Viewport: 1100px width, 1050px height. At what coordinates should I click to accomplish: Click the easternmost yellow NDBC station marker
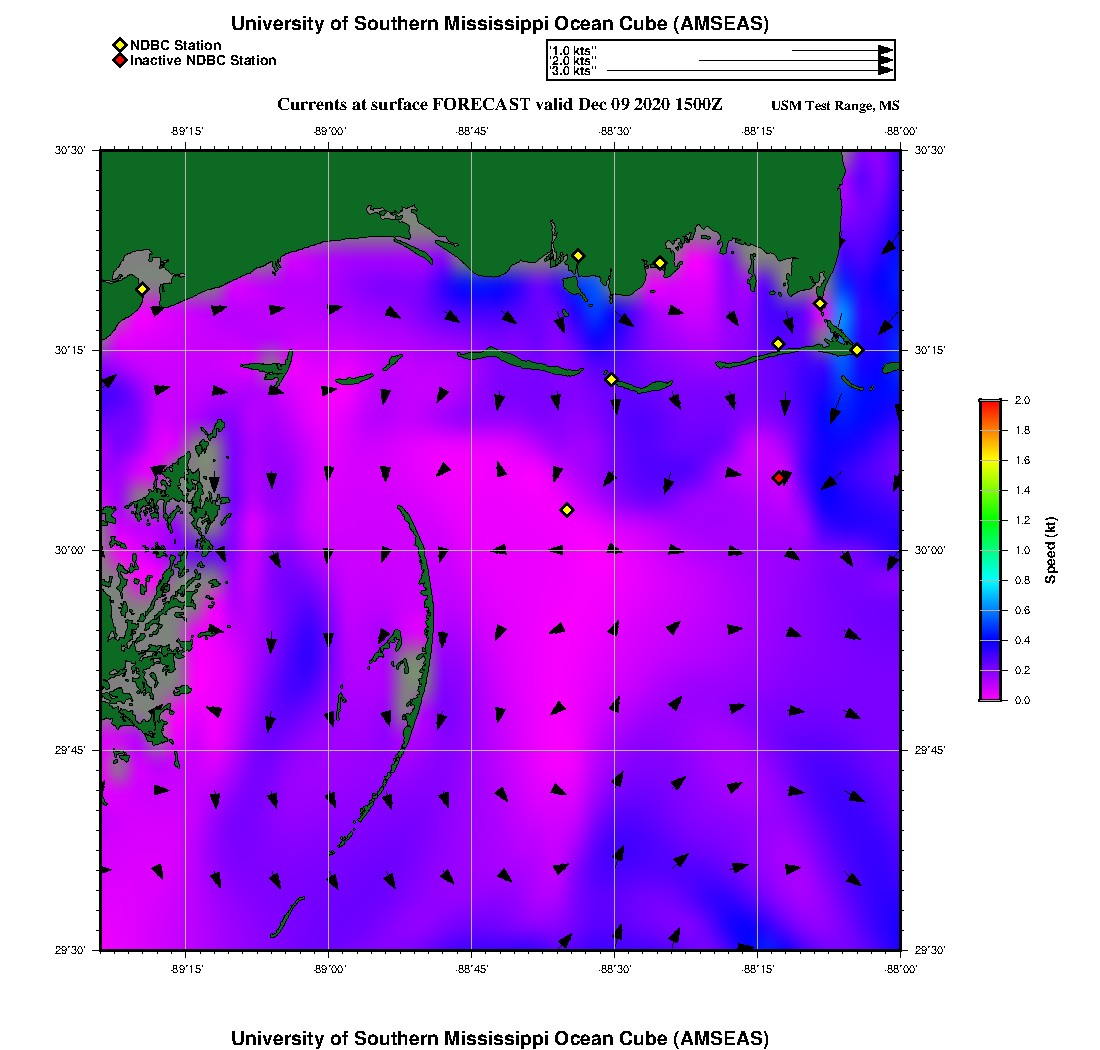click(857, 350)
